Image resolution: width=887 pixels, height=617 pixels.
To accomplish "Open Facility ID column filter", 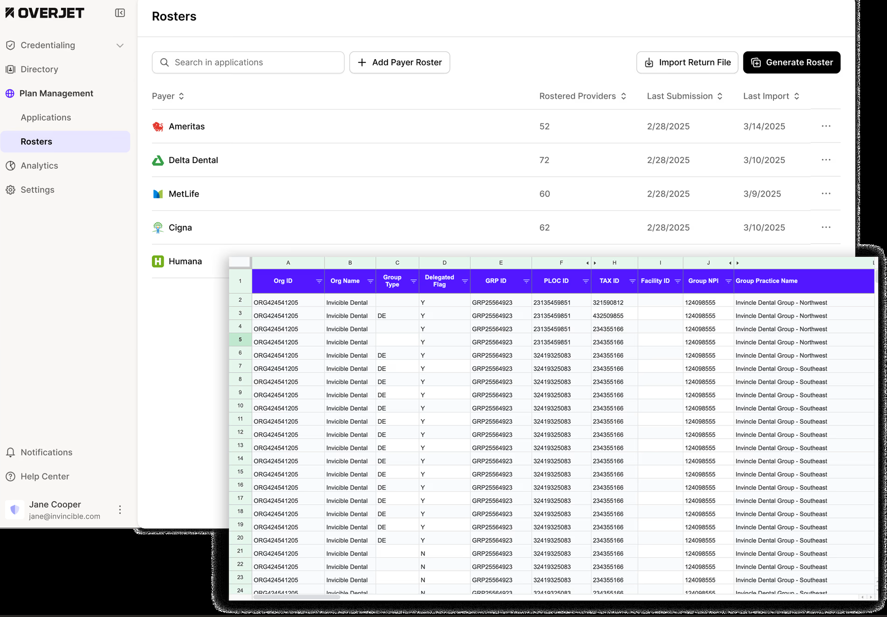I will (678, 282).
